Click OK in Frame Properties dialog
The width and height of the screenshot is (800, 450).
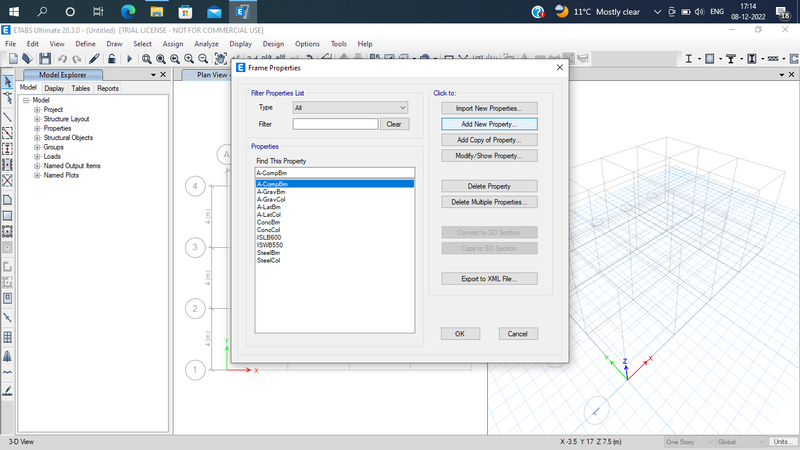coord(460,334)
